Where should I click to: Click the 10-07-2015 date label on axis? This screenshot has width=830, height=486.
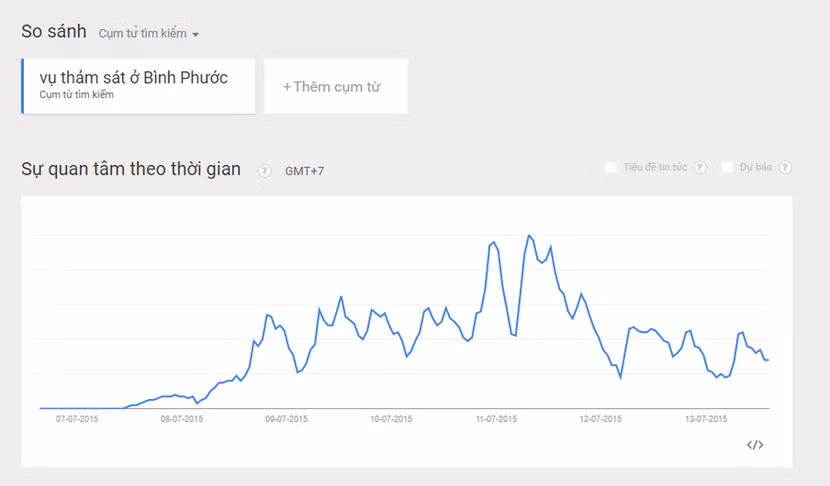[x=391, y=419]
